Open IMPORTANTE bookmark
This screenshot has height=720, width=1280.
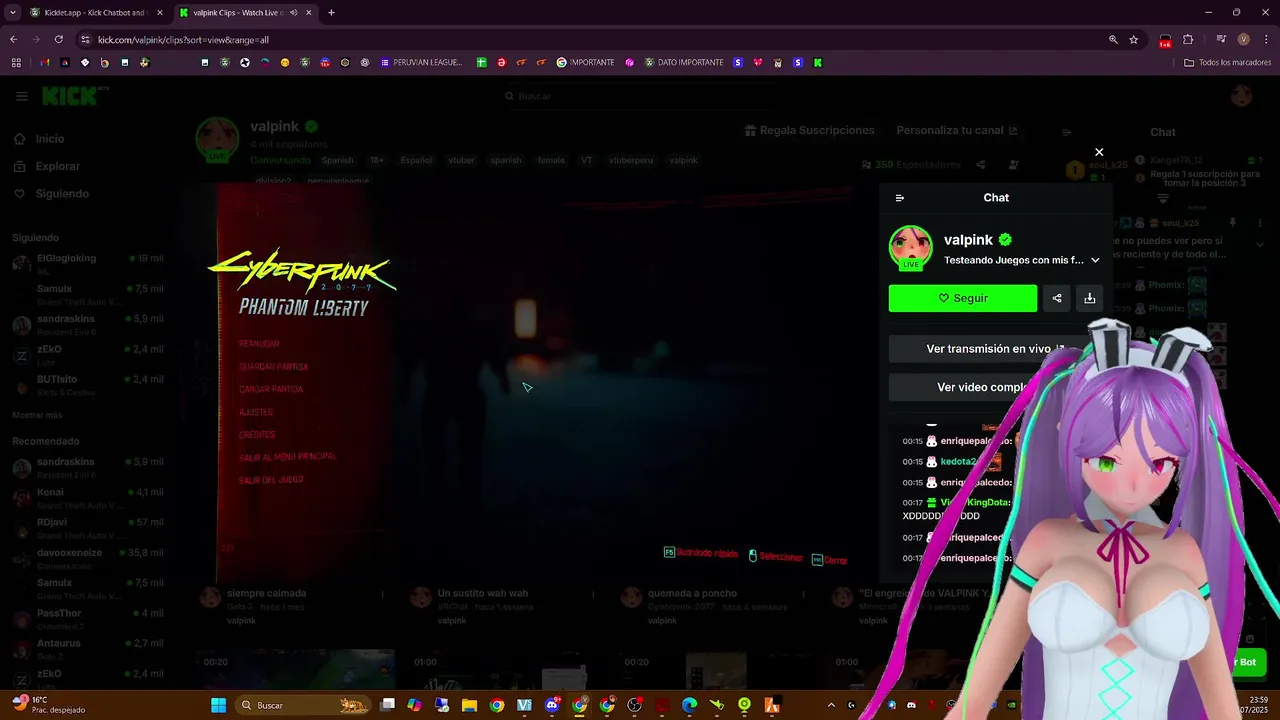tap(586, 62)
